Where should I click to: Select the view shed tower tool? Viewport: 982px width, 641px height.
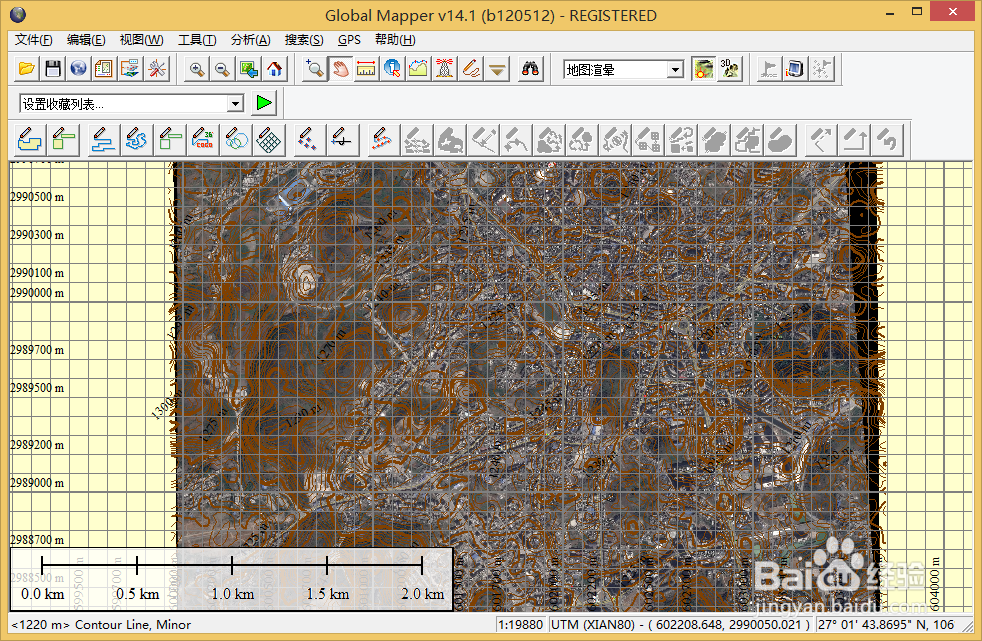pyautogui.click(x=445, y=69)
